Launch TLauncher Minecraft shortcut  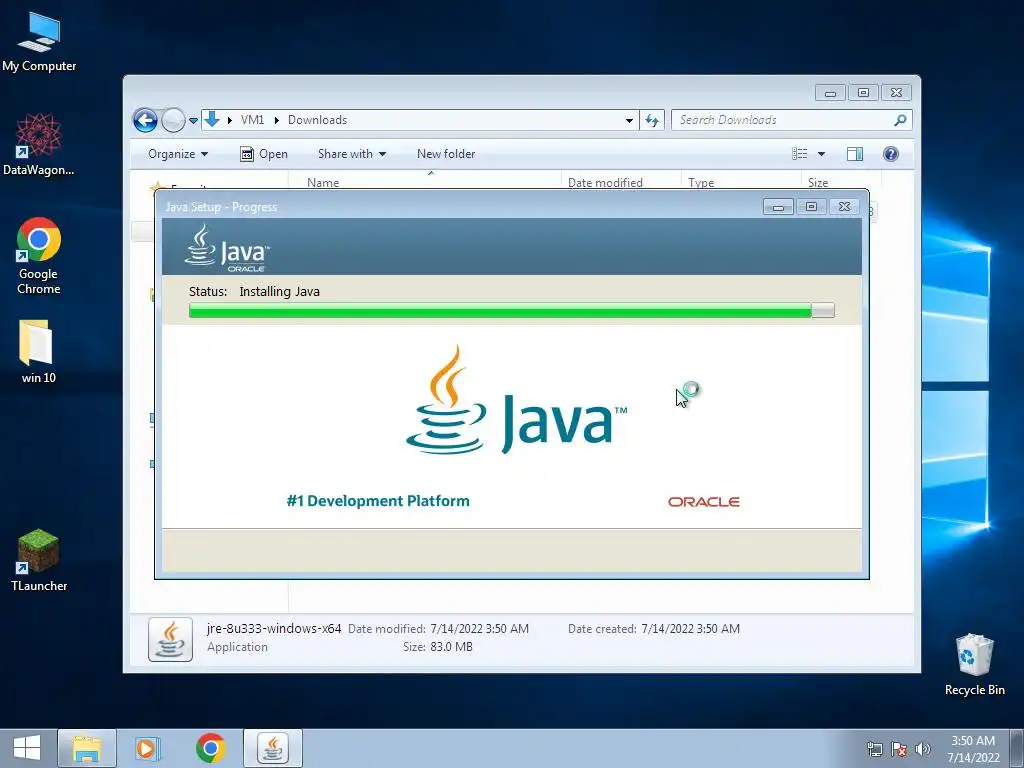(x=39, y=560)
